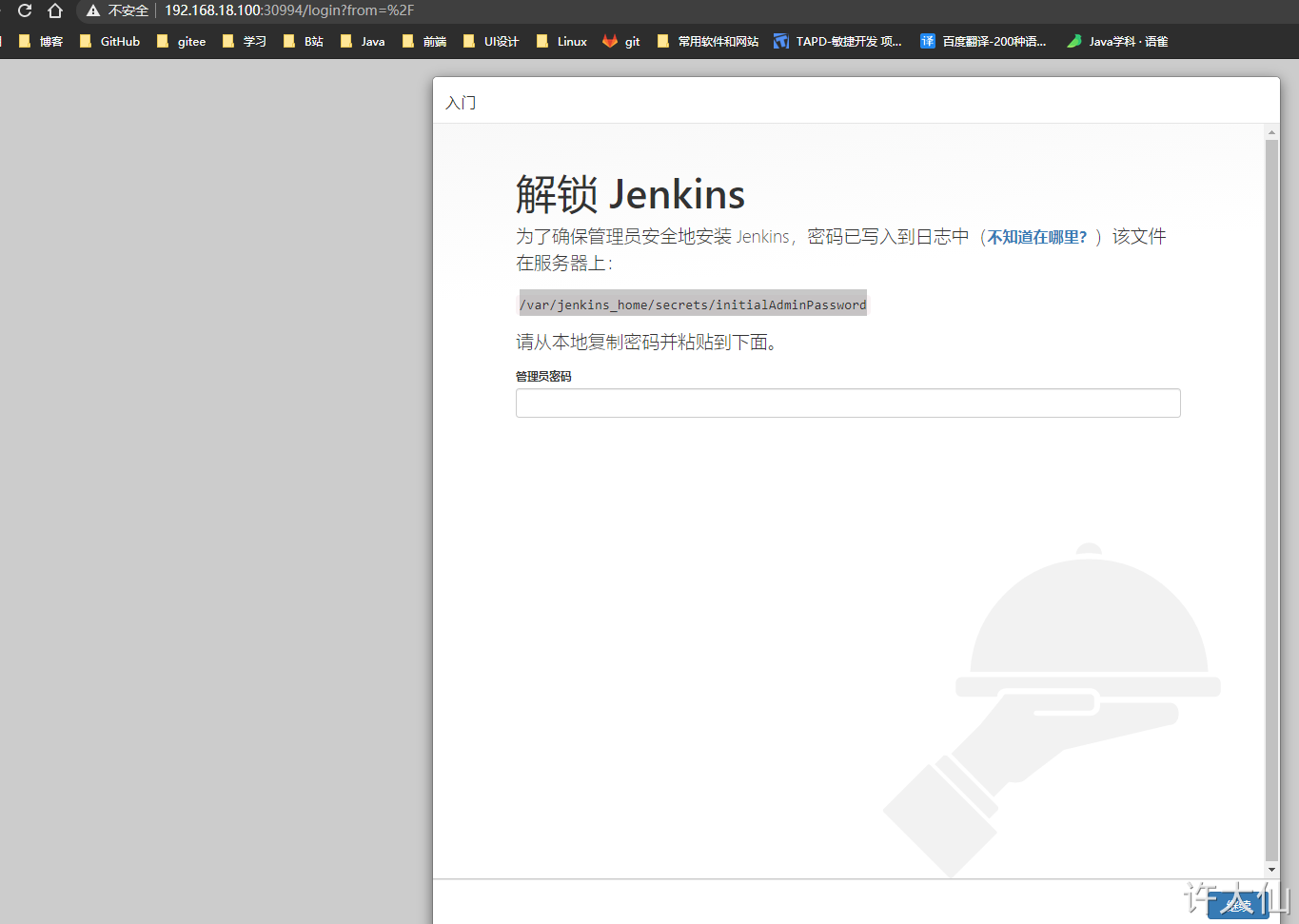Screen dimensions: 1299x924
Task: Open the gitee bookmark folder
Action: pyautogui.click(x=181, y=41)
